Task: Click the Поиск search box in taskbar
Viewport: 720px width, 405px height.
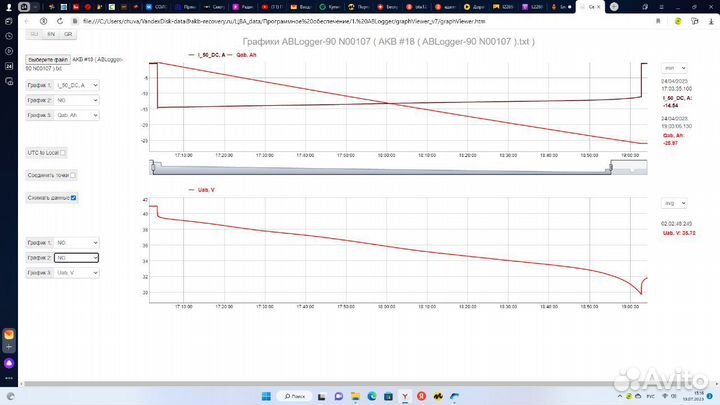Action: [x=299, y=395]
